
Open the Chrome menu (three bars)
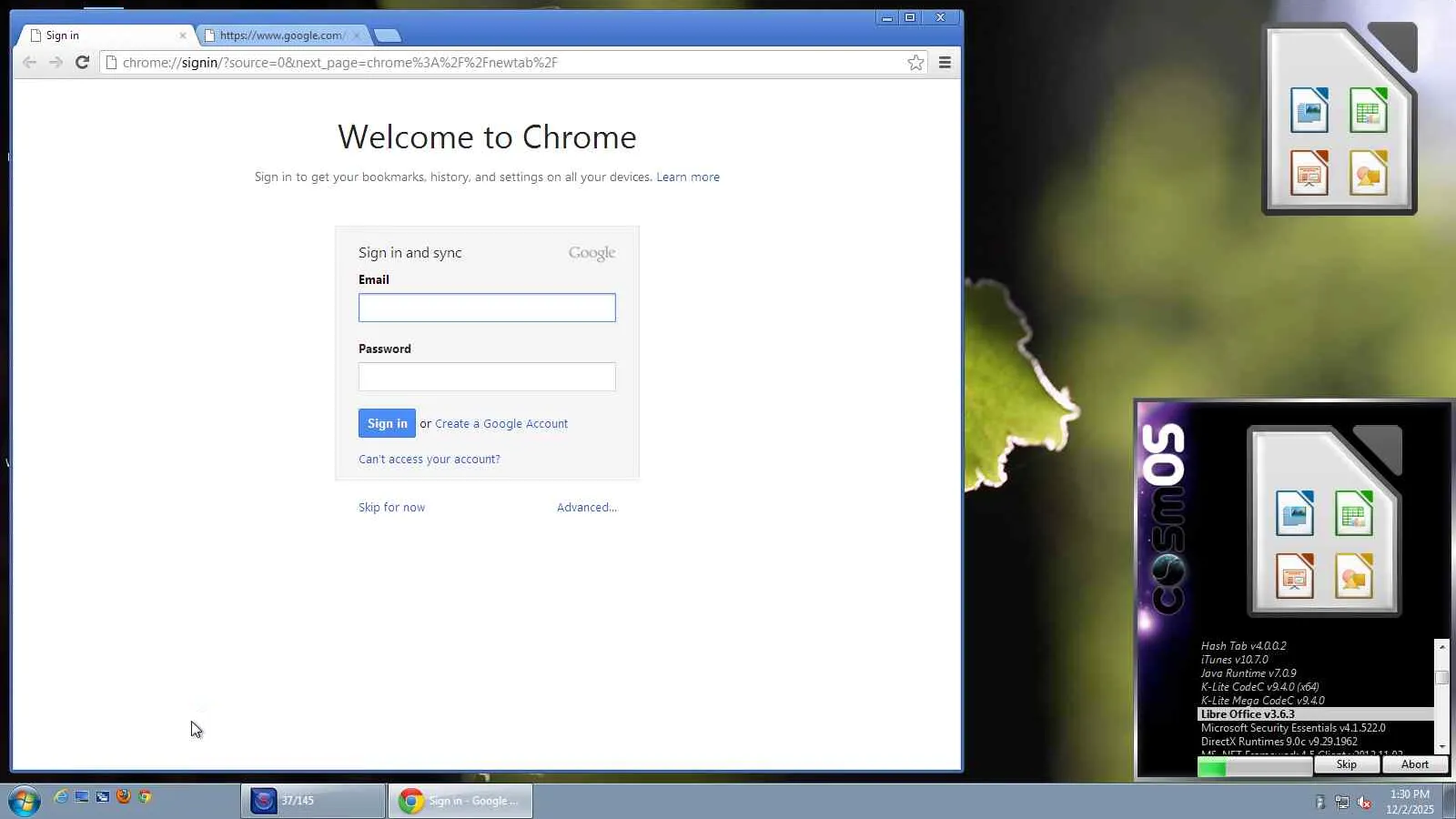(945, 62)
